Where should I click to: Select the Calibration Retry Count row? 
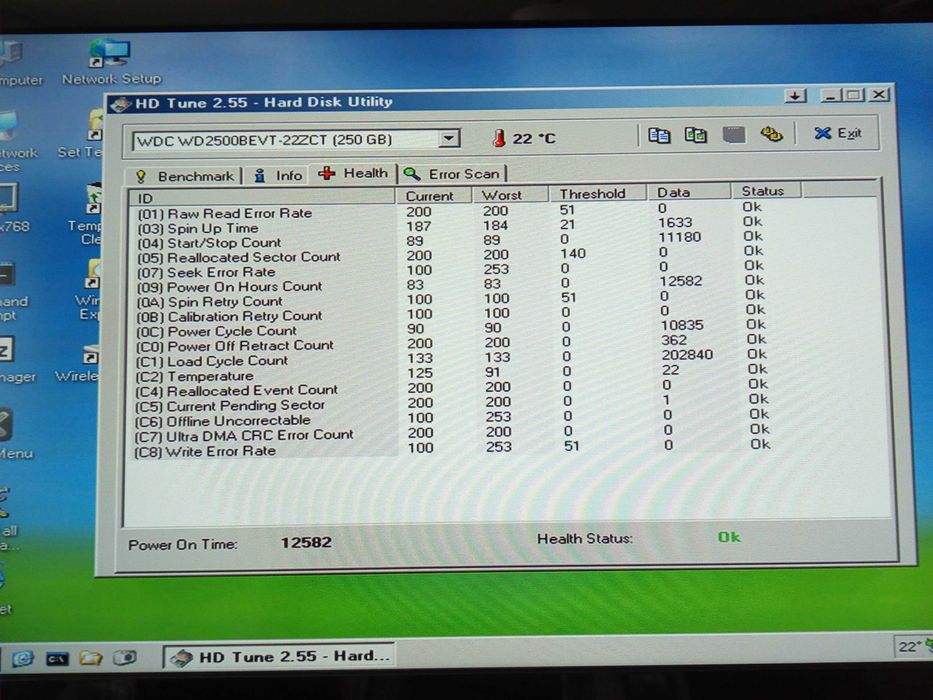[x=452, y=314]
